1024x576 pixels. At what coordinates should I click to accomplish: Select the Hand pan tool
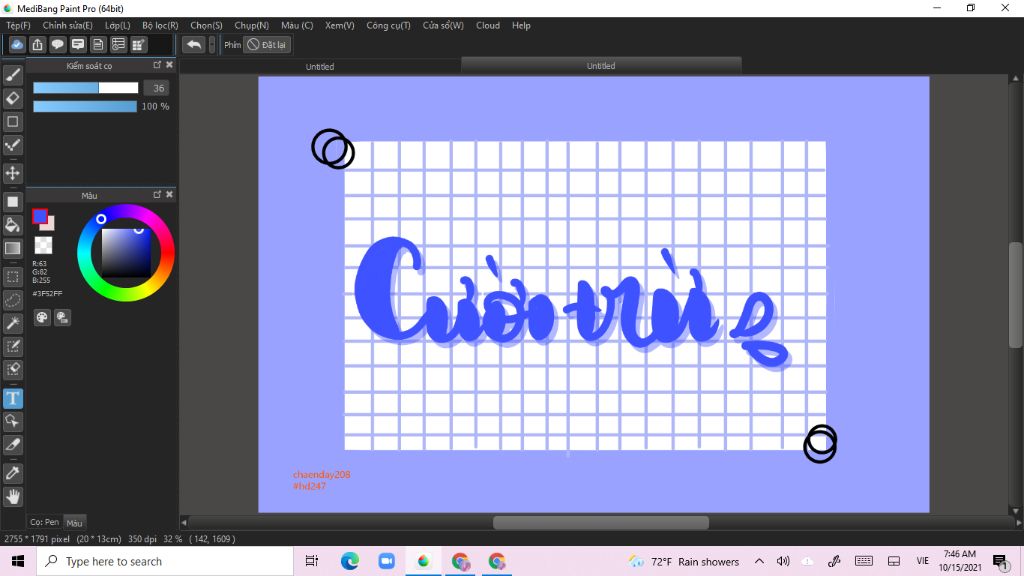click(12, 497)
